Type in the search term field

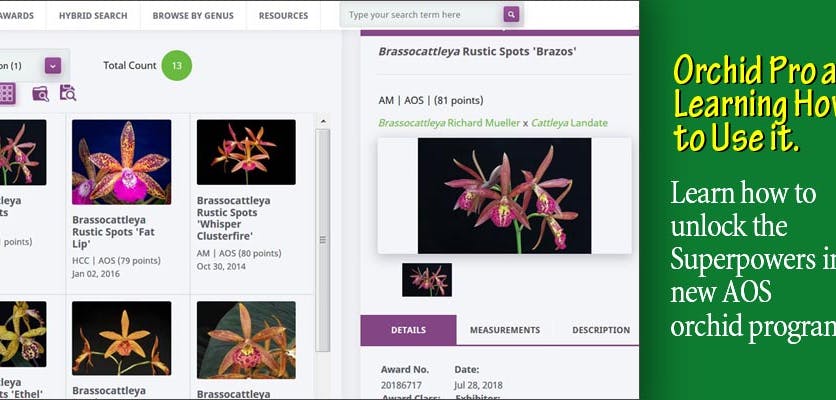point(420,15)
